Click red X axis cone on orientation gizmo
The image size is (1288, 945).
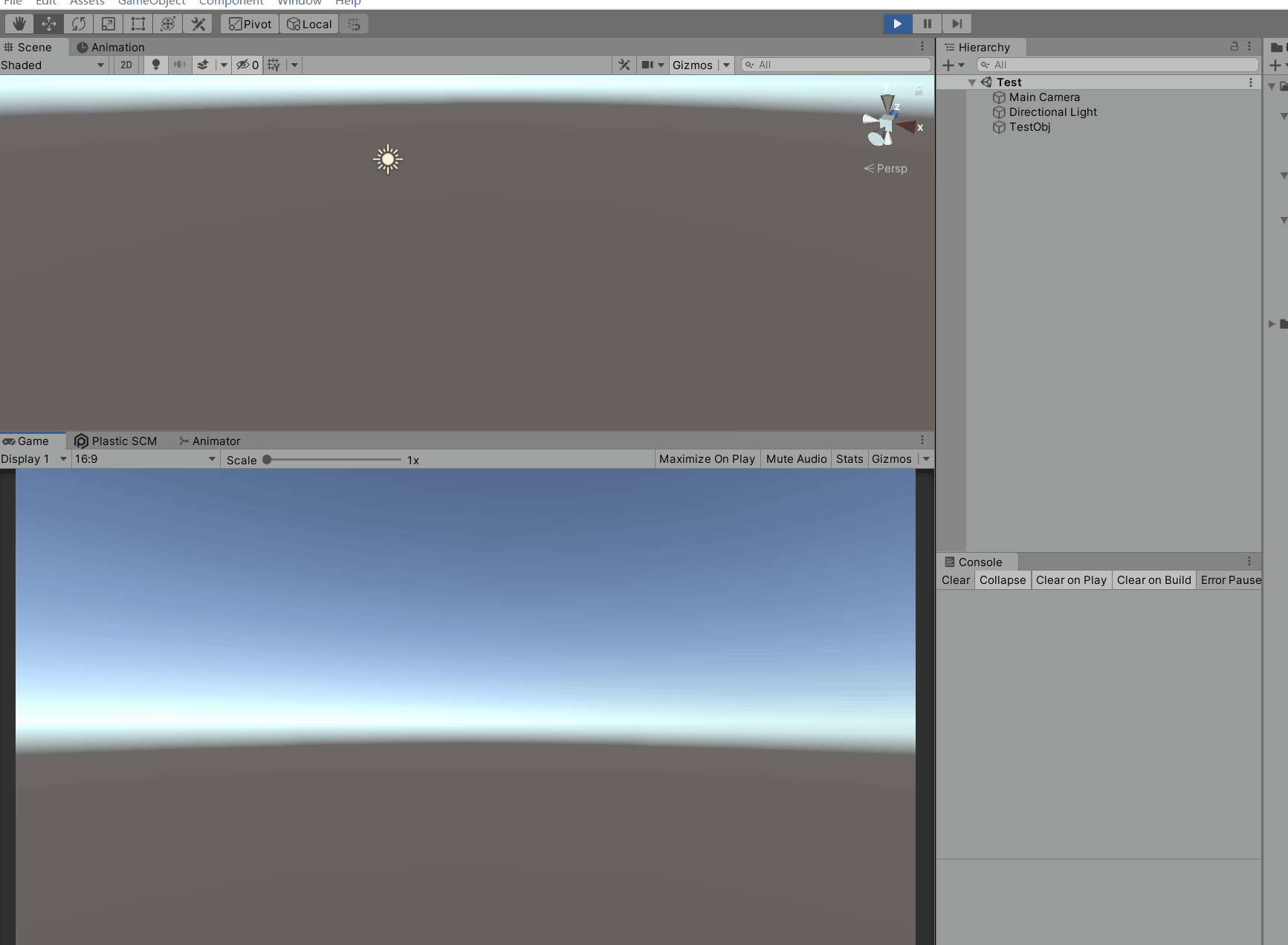908,127
